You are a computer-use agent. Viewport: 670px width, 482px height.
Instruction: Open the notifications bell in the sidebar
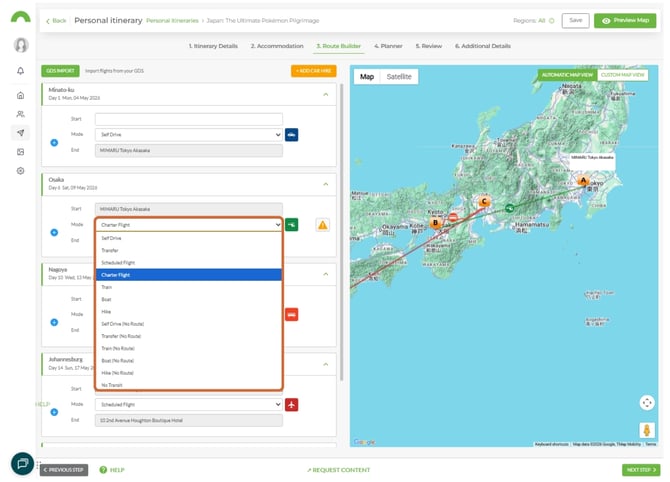coord(21,71)
